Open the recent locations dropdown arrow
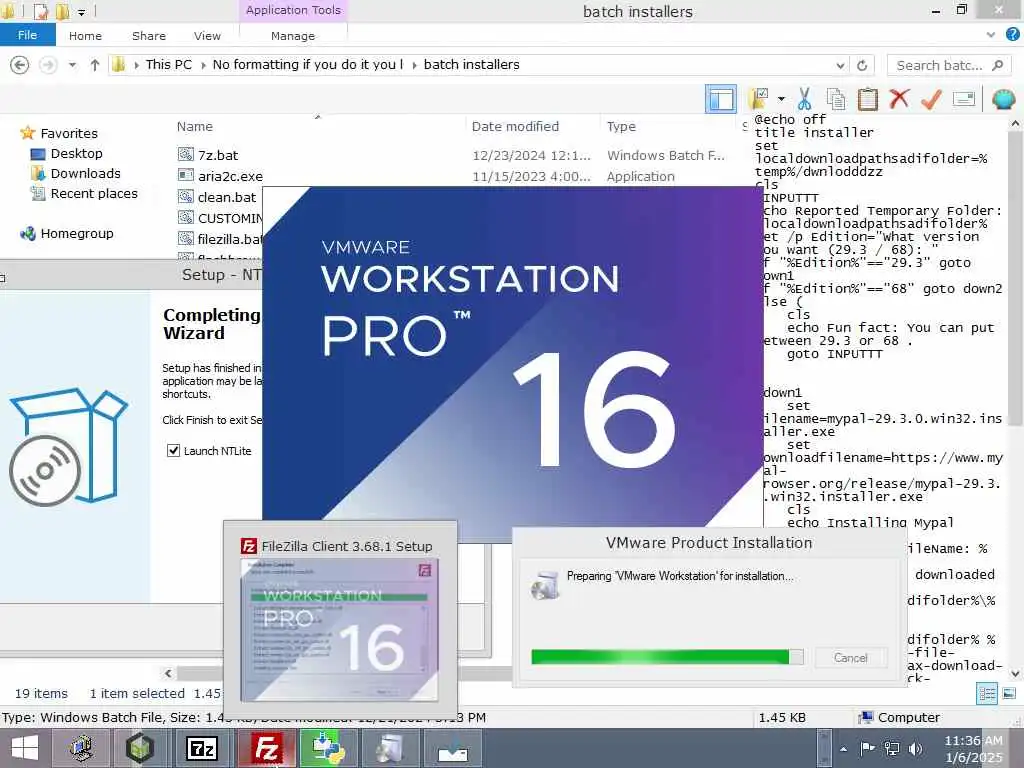Screen dimensions: 1024x768 (x=72, y=65)
